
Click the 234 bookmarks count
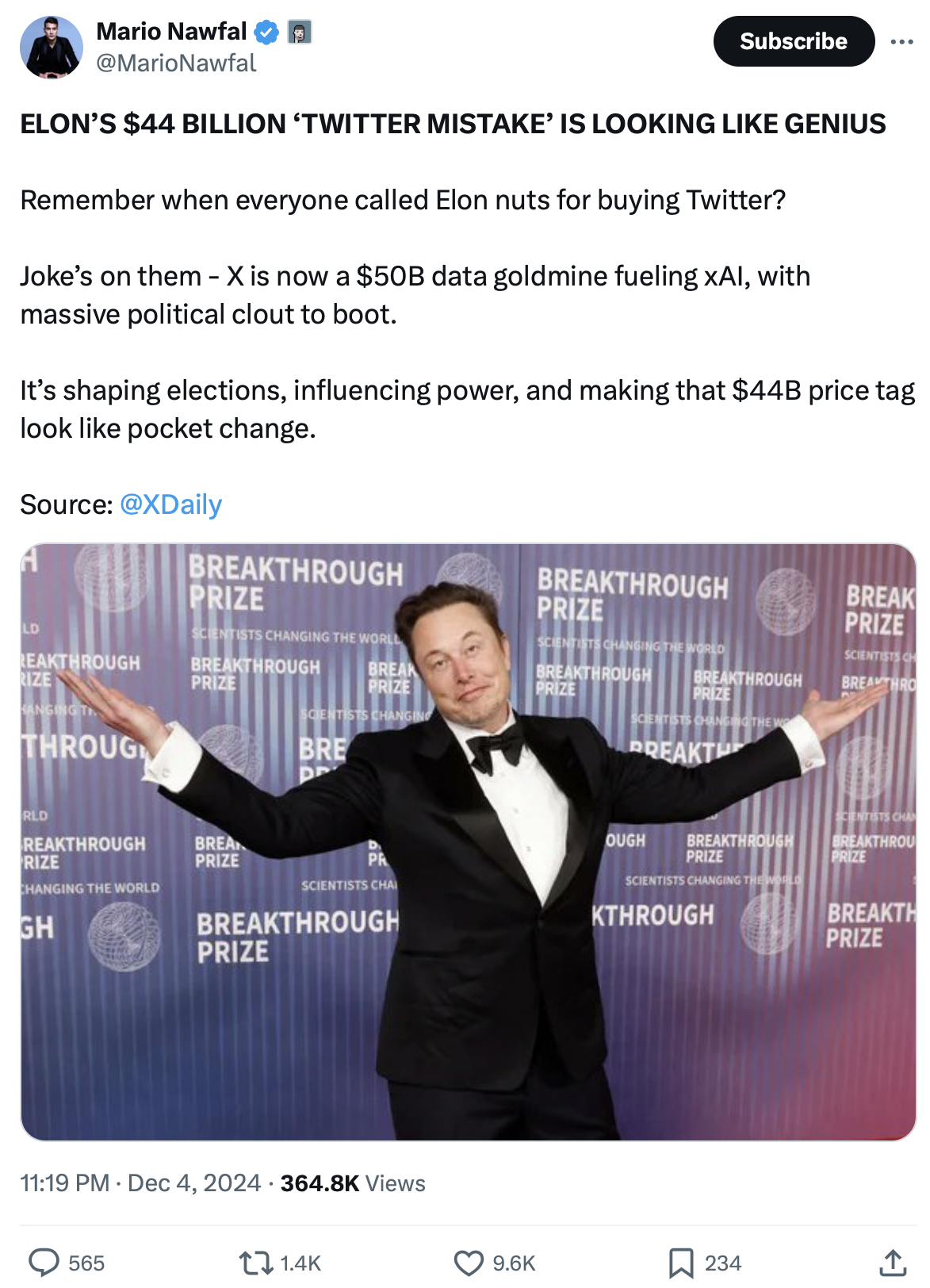click(x=722, y=1263)
